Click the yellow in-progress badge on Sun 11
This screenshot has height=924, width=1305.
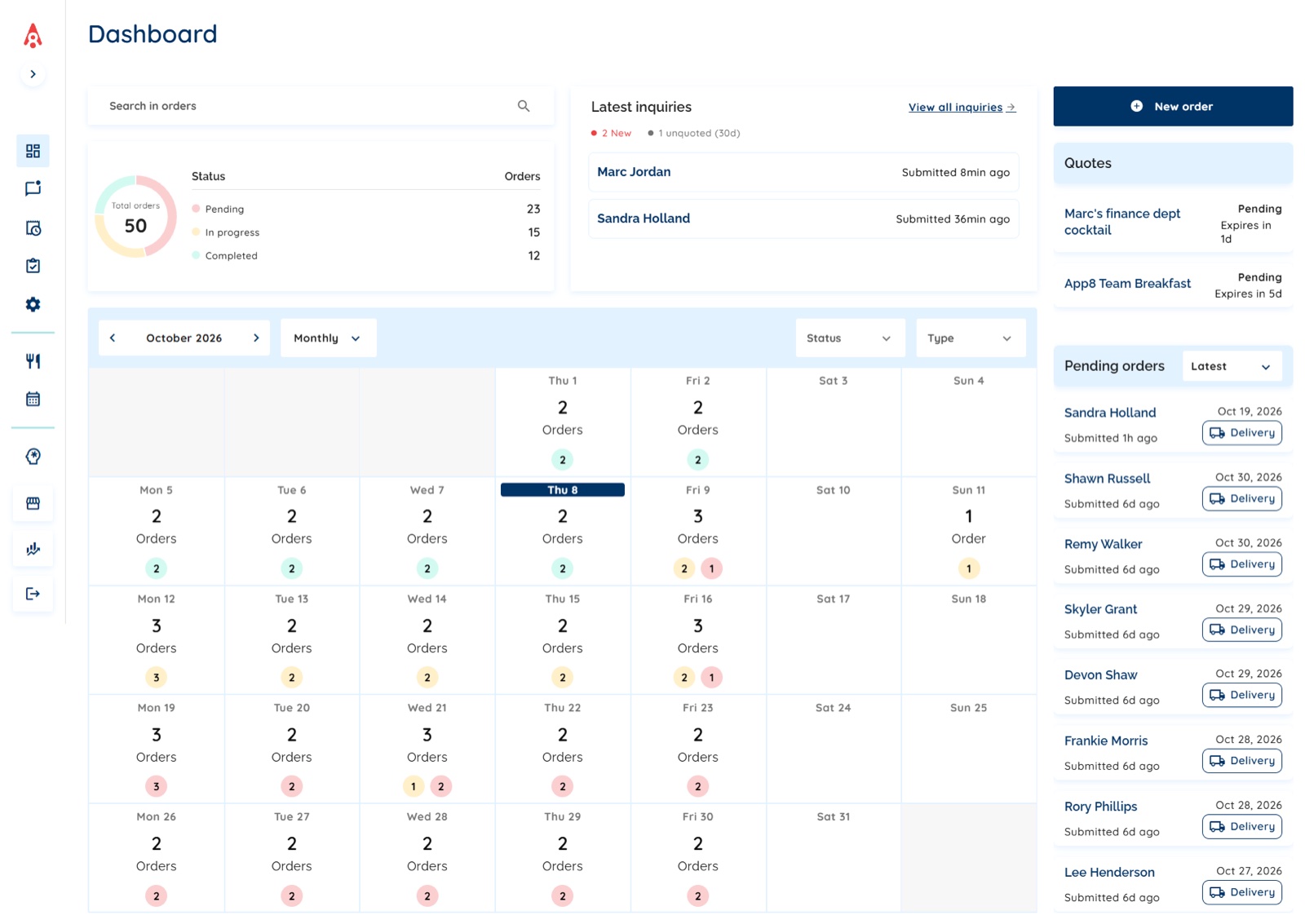pyautogui.click(x=968, y=568)
